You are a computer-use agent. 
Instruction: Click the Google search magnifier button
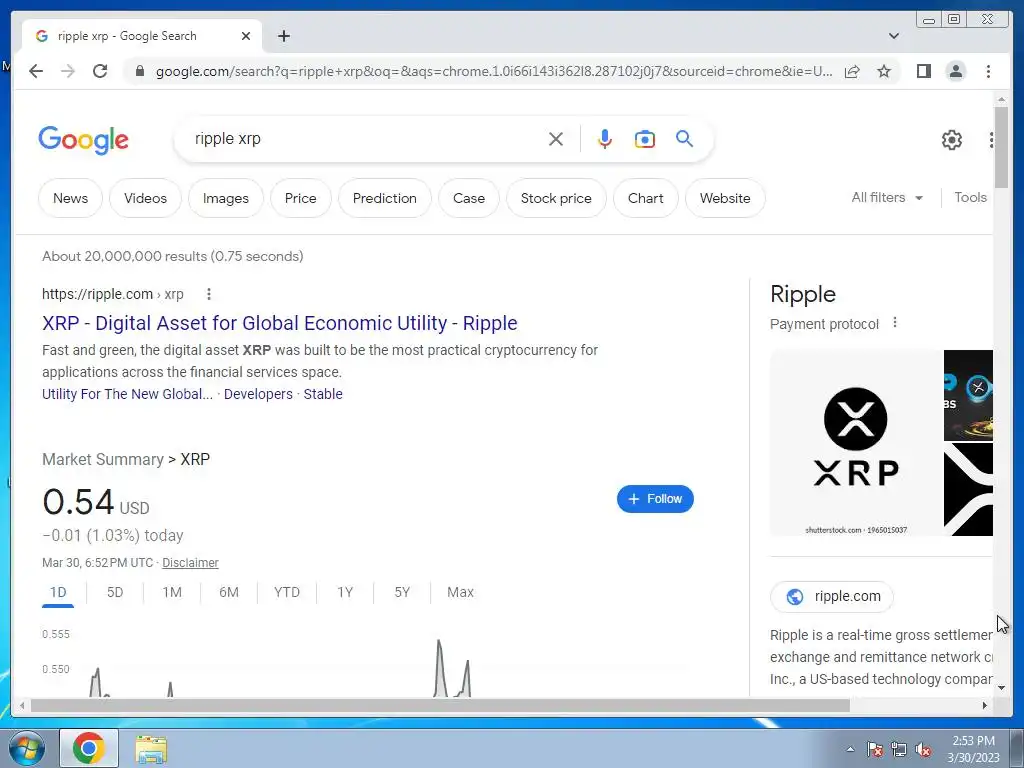(x=684, y=138)
